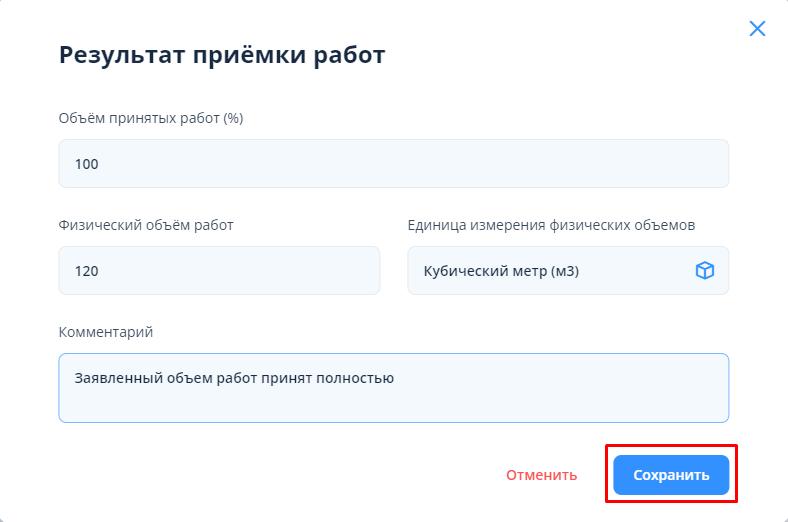Click the cube icon in the unit field

pyautogui.click(x=705, y=270)
